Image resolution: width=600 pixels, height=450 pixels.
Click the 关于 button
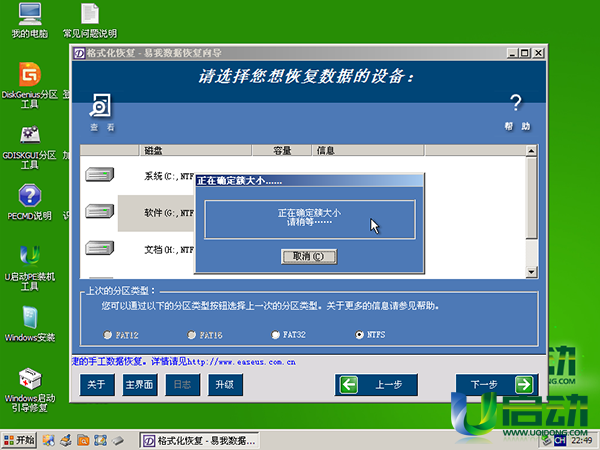[97, 385]
